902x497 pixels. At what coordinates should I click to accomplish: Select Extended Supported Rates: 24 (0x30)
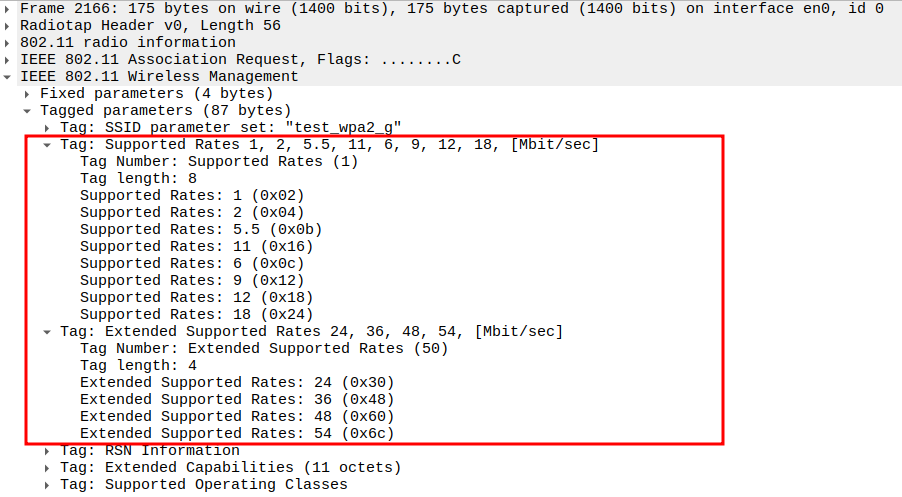237,382
